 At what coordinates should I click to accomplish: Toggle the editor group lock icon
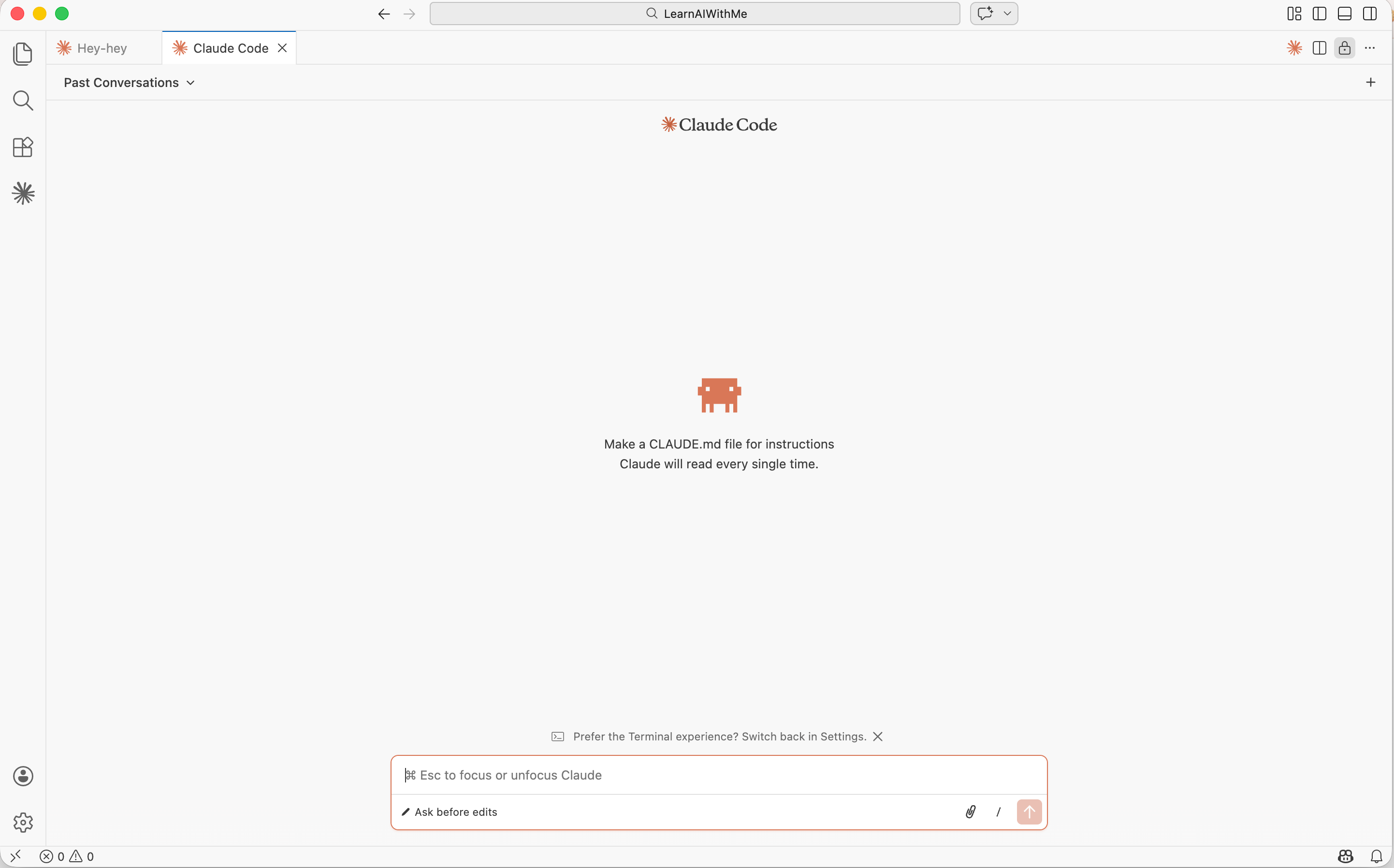click(1345, 48)
